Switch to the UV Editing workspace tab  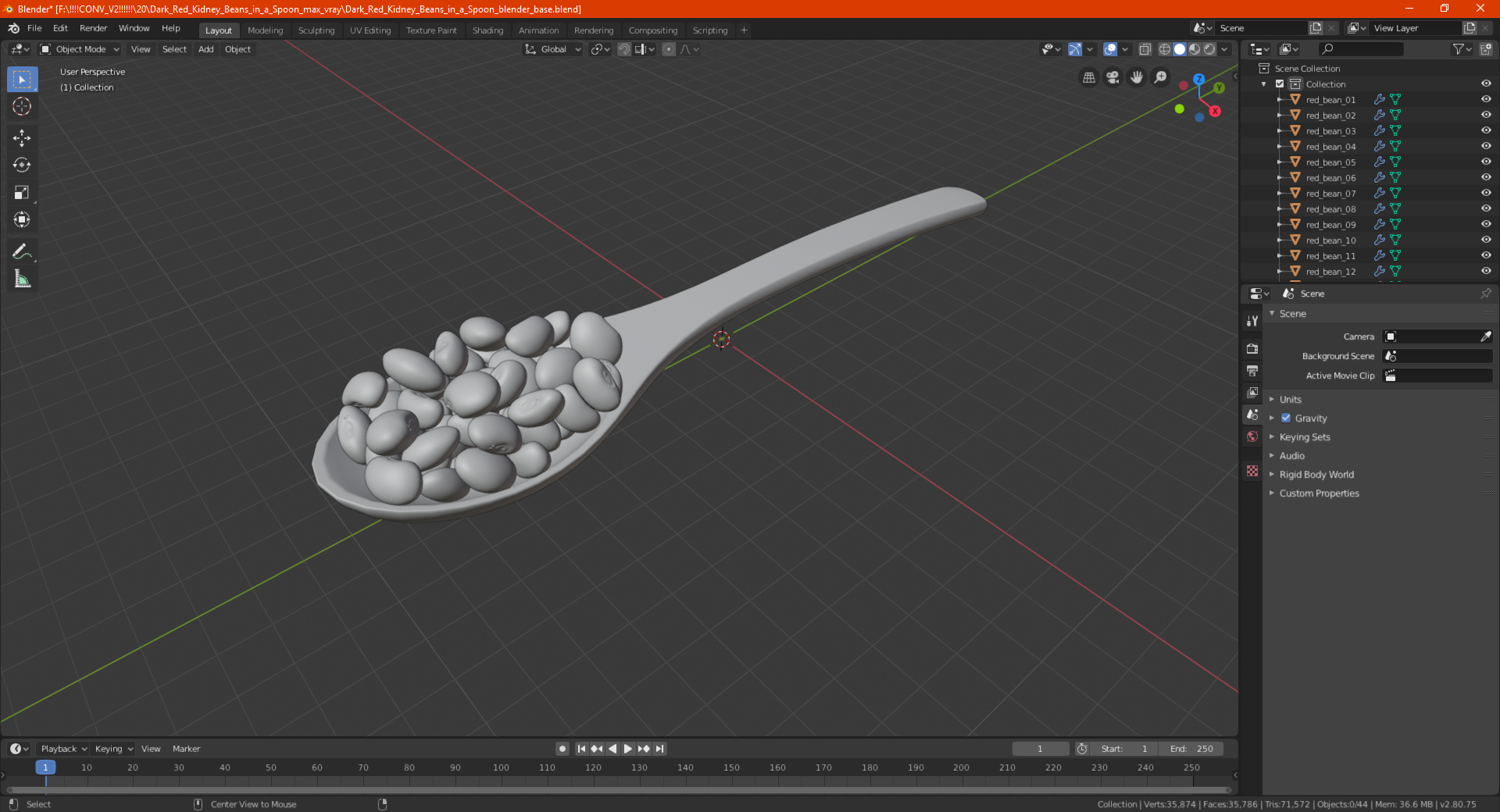click(x=370, y=30)
